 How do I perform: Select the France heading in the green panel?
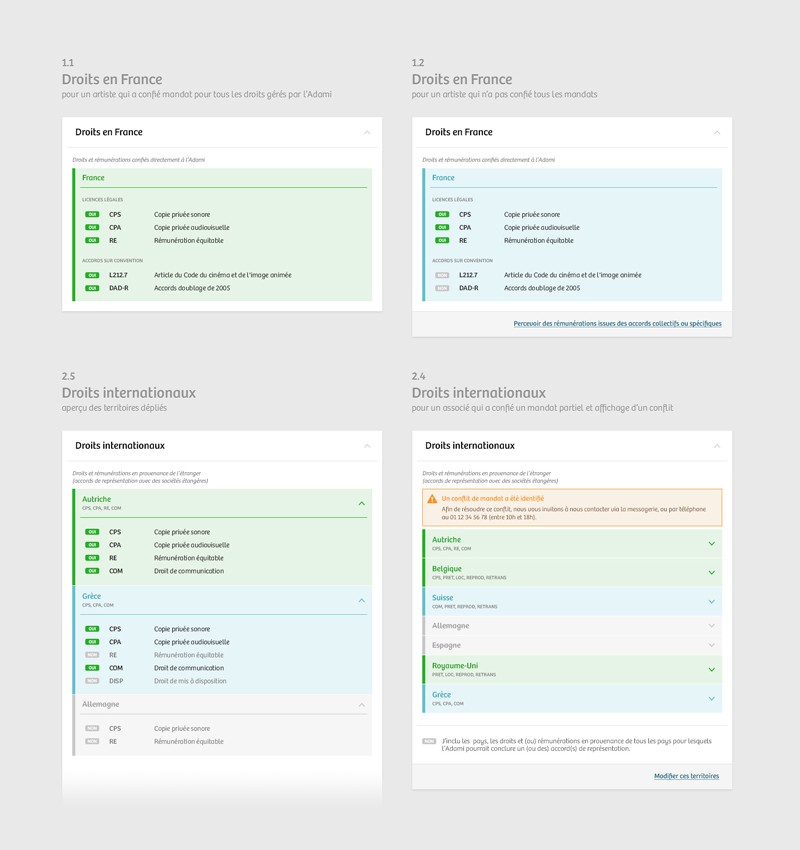pyautogui.click(x=93, y=178)
